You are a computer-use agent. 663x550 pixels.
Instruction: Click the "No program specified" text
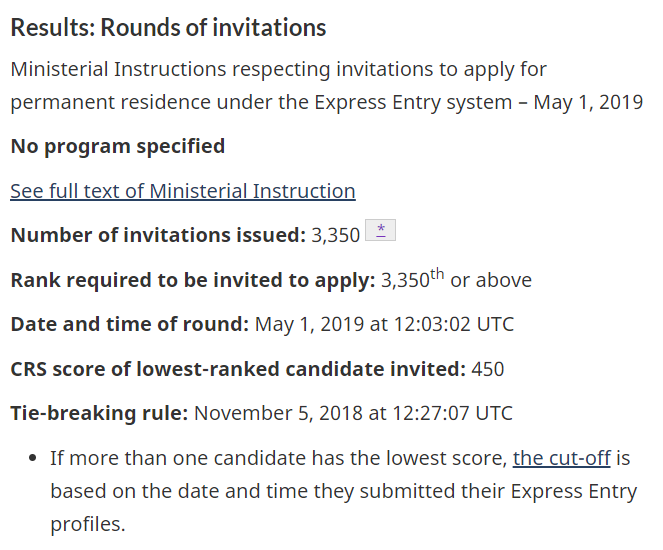tap(117, 146)
